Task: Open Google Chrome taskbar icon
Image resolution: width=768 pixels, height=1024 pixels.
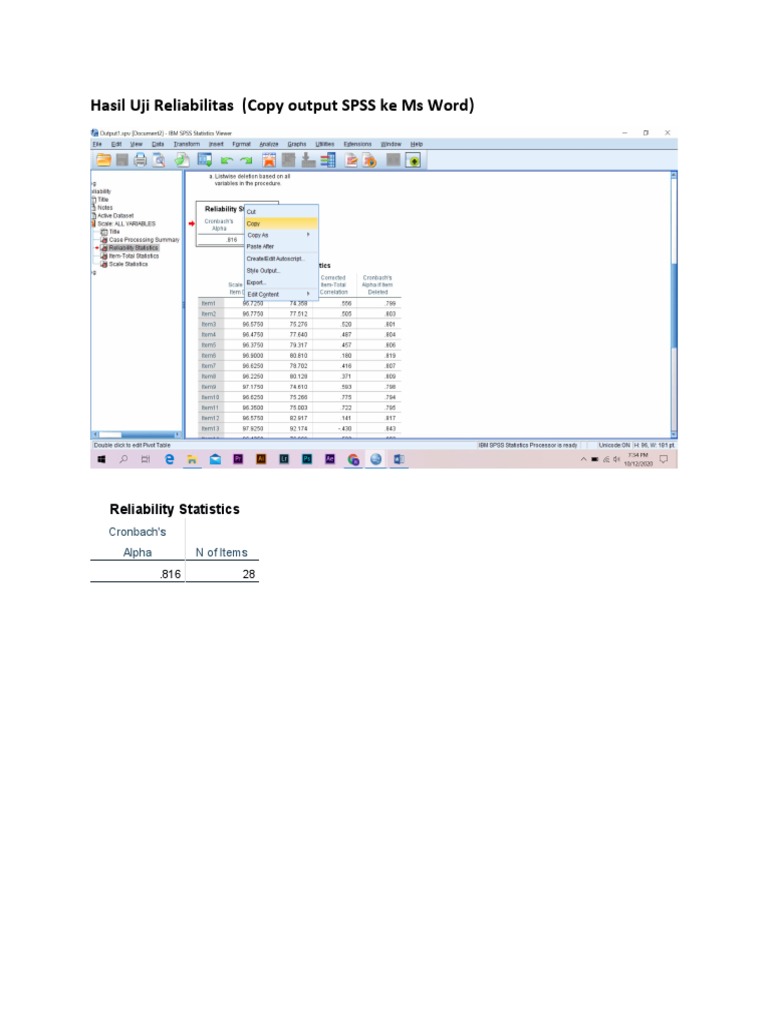Action: 353,460
